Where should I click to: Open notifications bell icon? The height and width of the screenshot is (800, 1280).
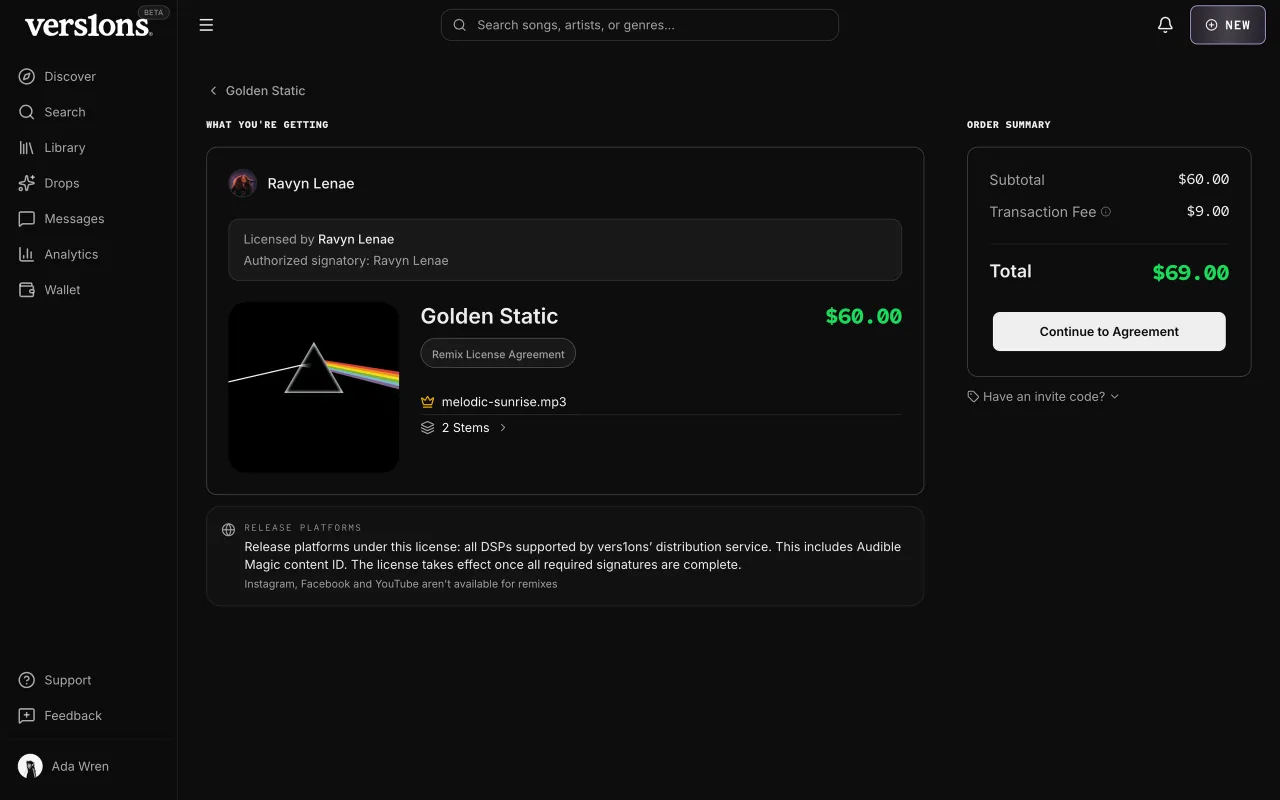(1165, 25)
